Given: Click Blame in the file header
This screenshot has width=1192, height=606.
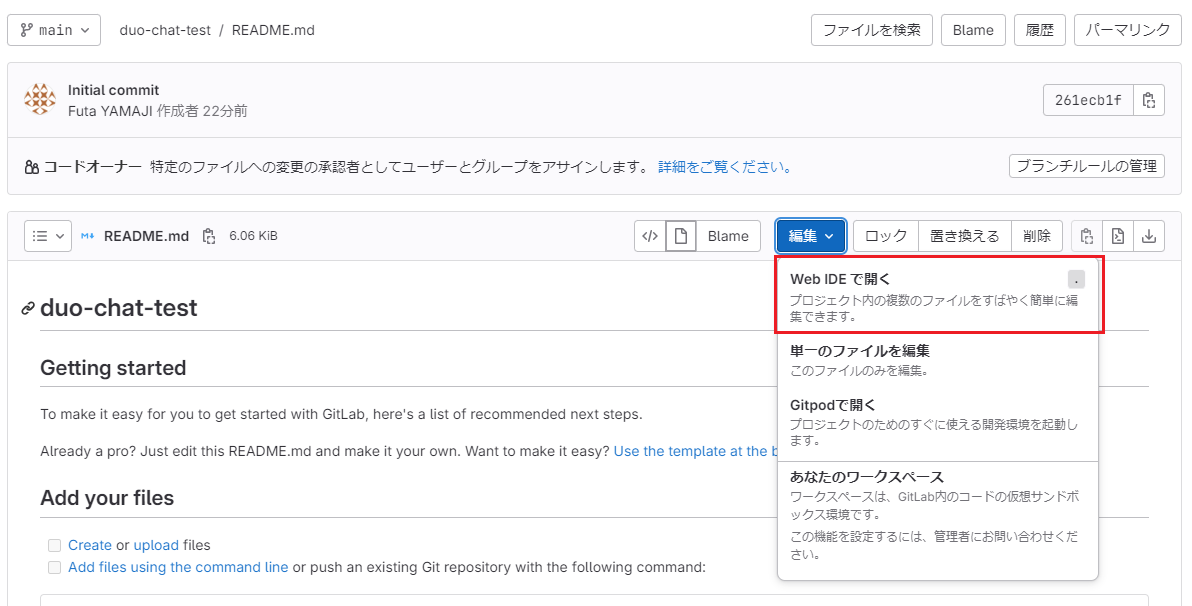Looking at the screenshot, I should pyautogui.click(x=728, y=236).
